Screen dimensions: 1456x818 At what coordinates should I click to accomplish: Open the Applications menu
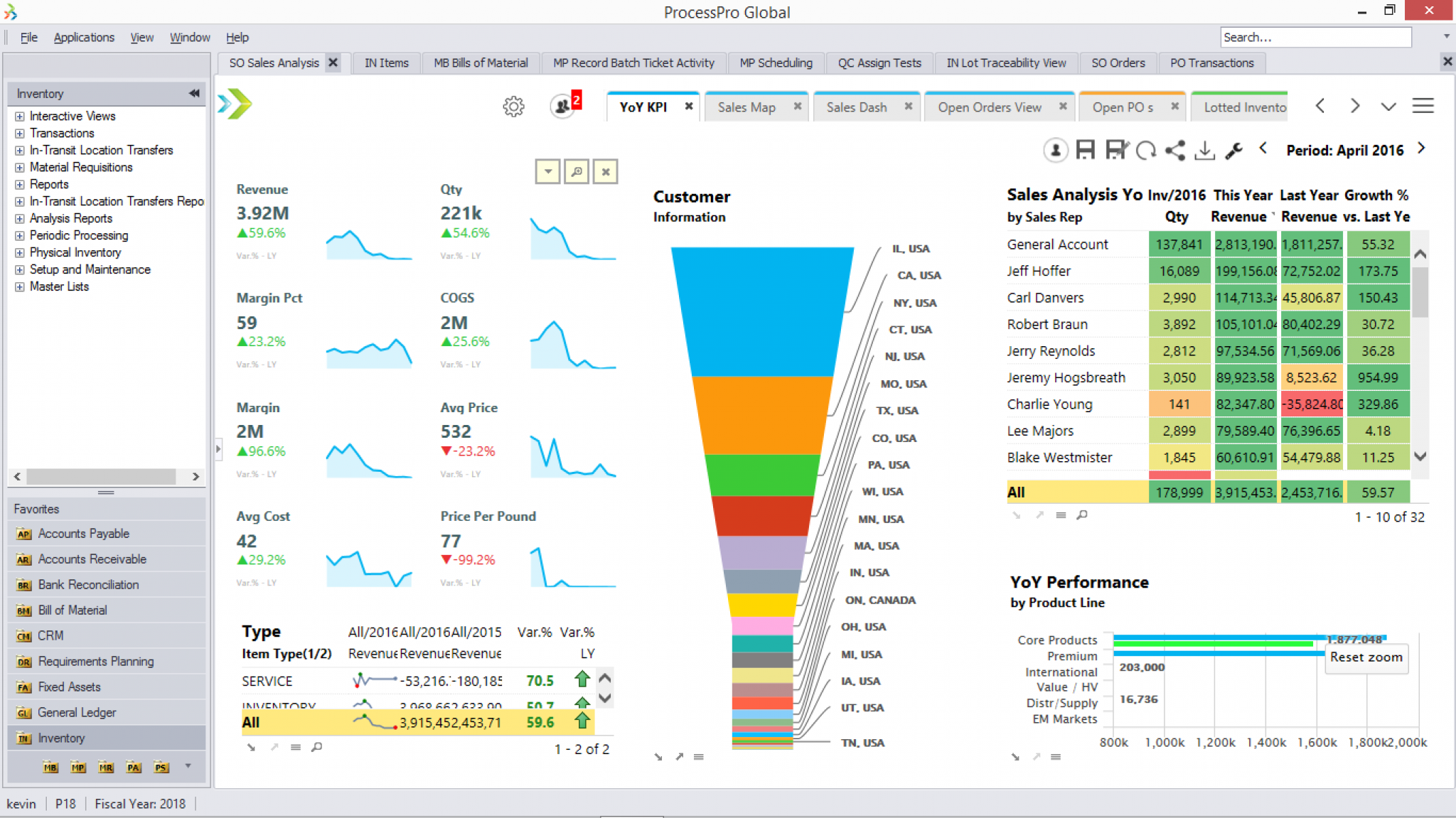(x=84, y=37)
